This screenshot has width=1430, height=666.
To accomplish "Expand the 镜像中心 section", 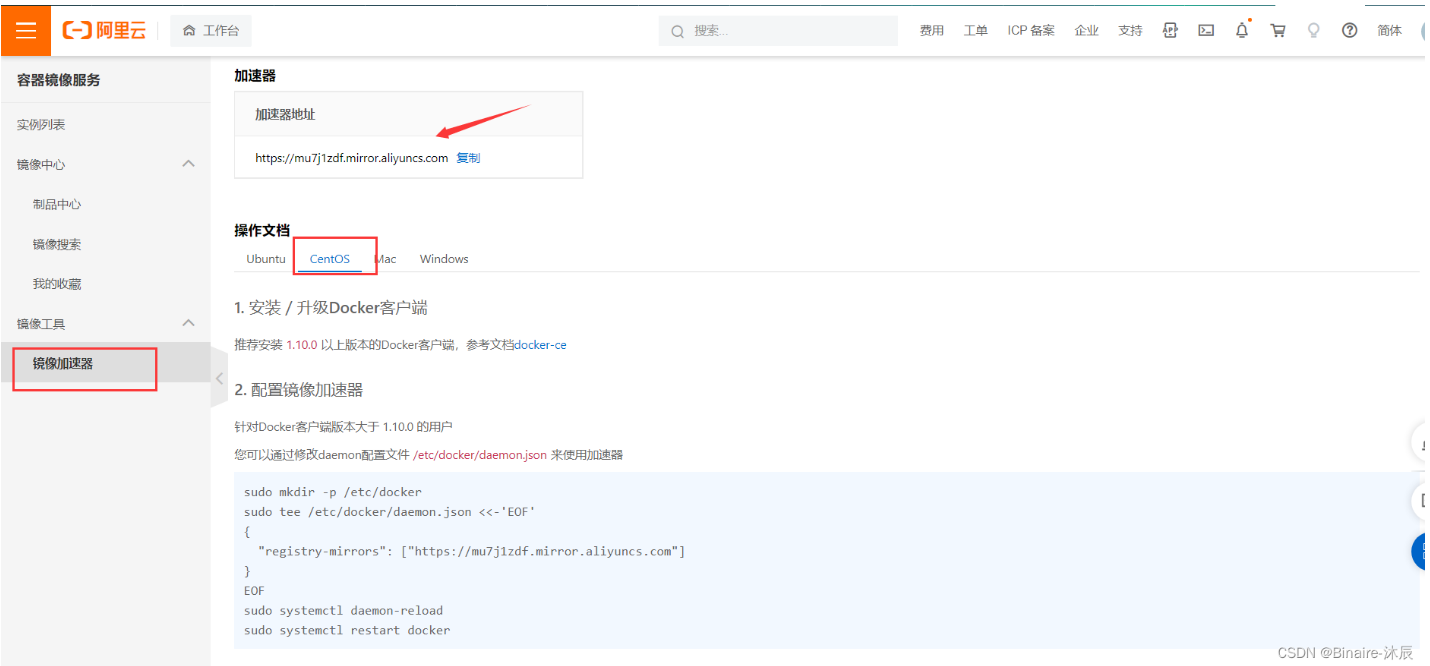I will (x=188, y=163).
